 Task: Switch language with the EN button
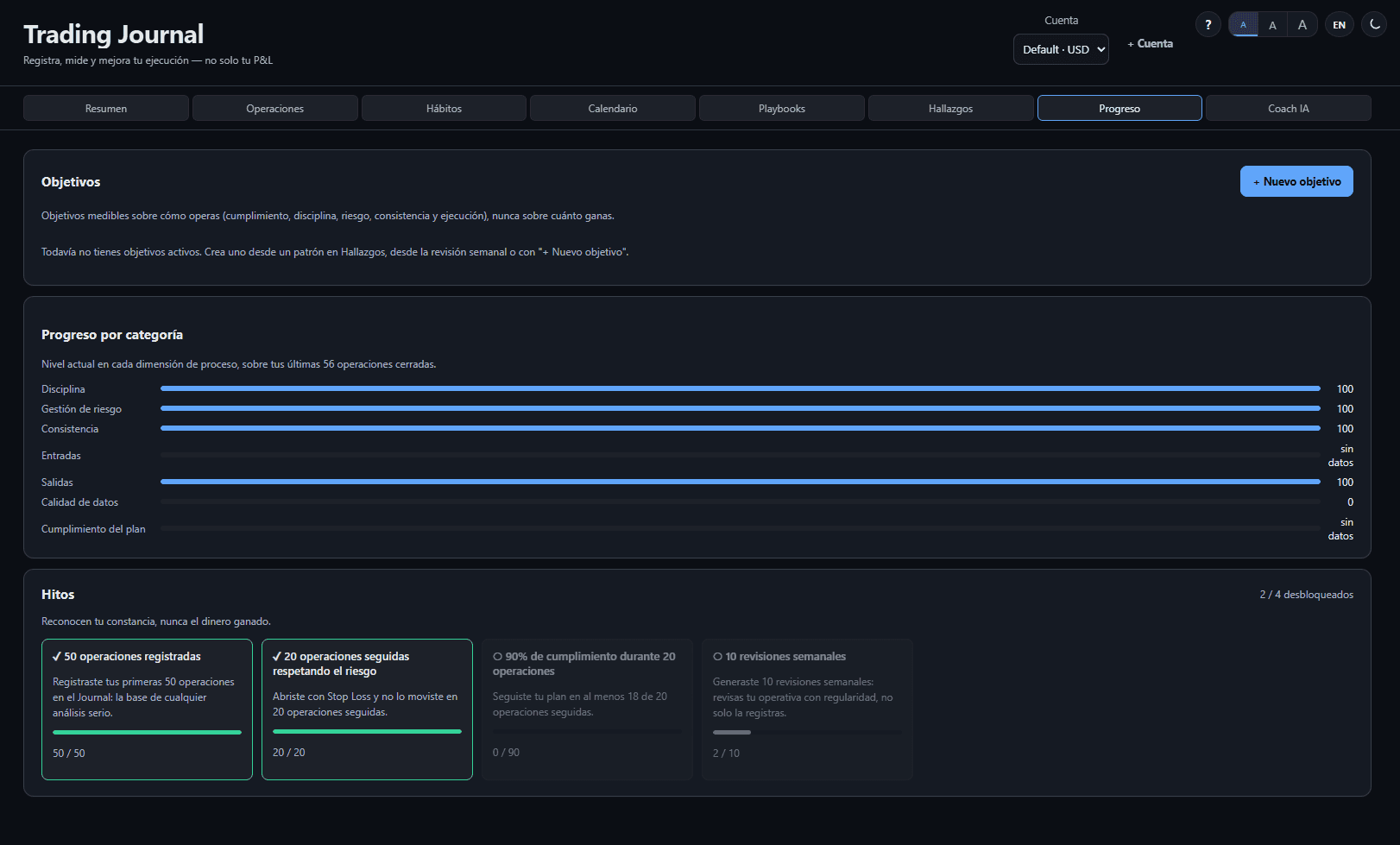(x=1339, y=25)
